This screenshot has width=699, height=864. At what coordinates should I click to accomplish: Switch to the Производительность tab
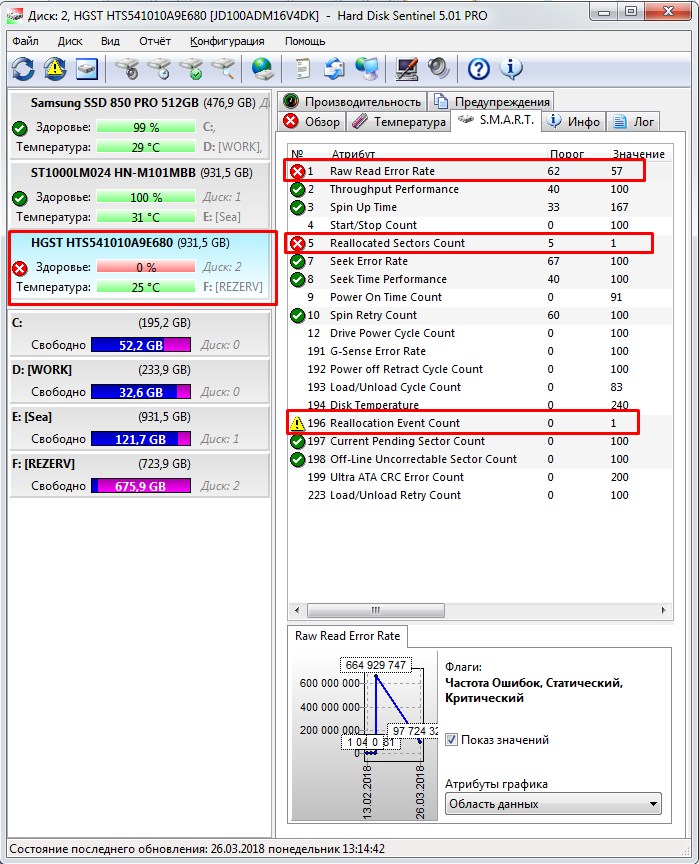tap(352, 101)
